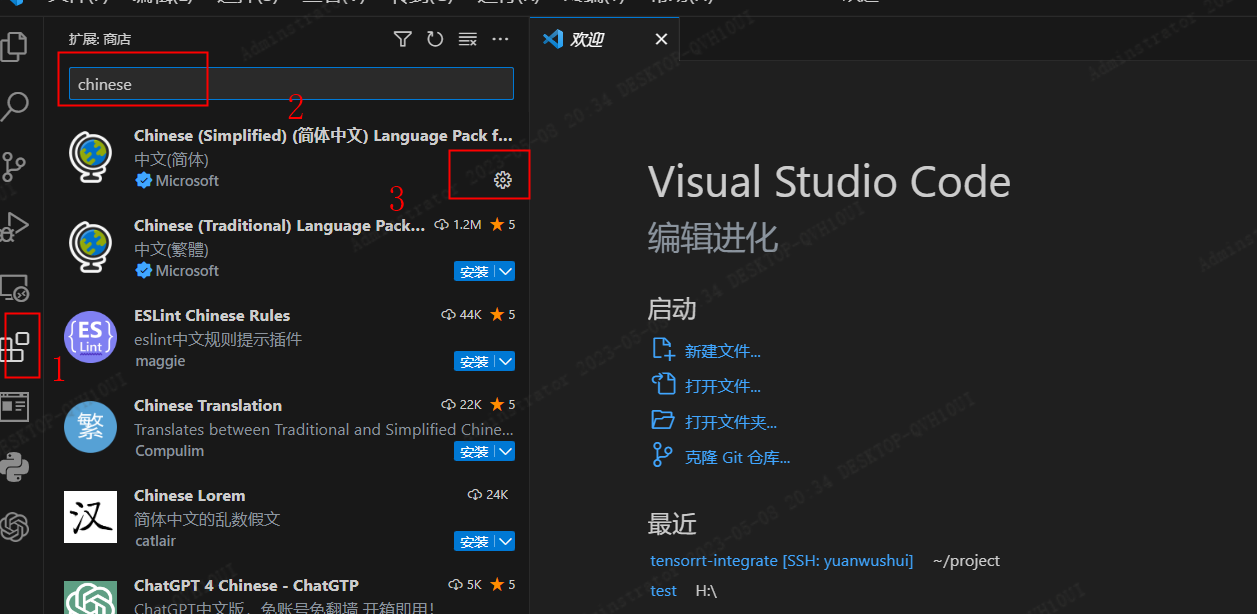The image size is (1257, 614).
Task: Click description eslint中文规则提示插件
Action: click(x=218, y=340)
